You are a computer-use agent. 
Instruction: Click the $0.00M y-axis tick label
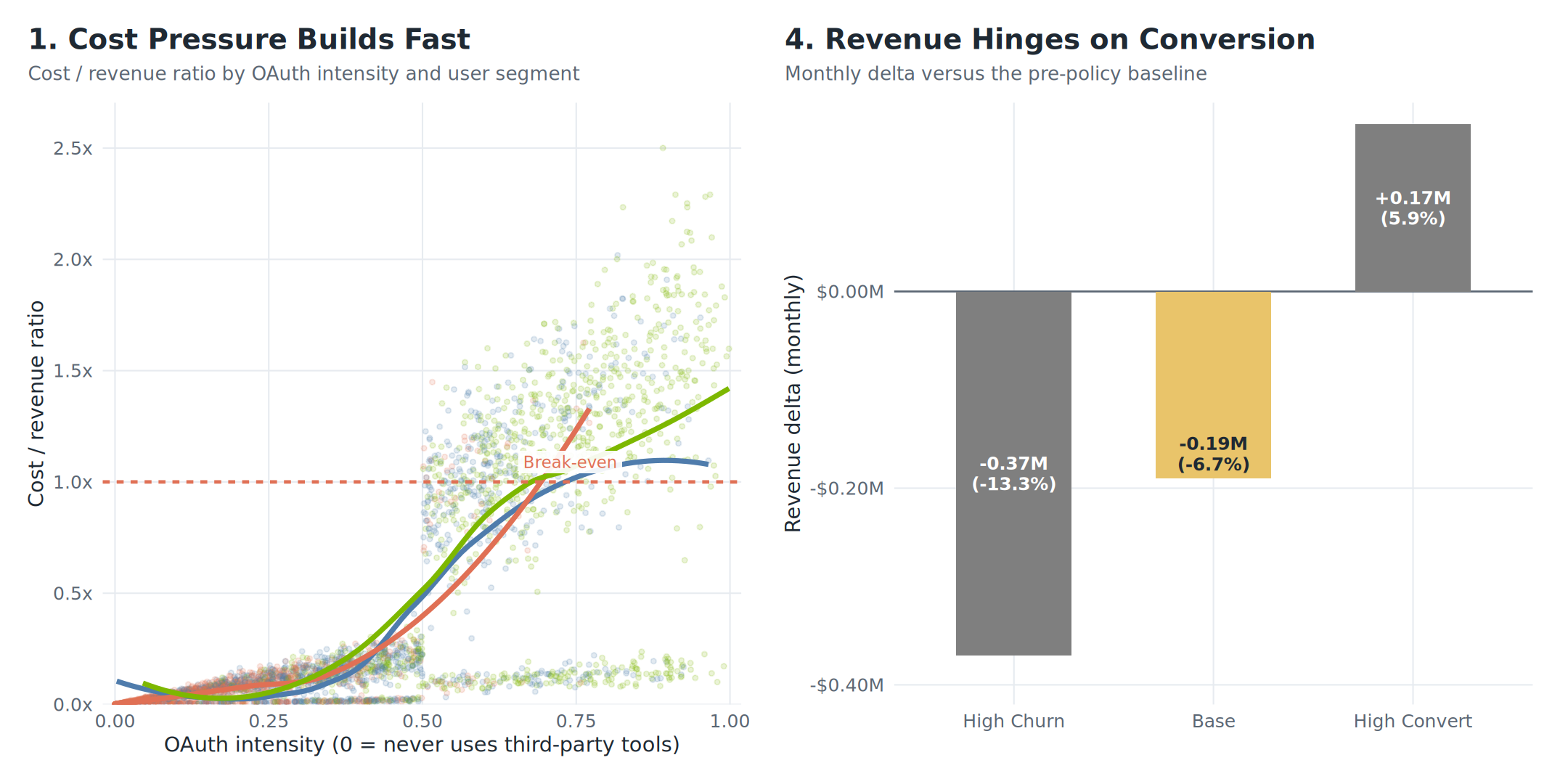tap(850, 292)
